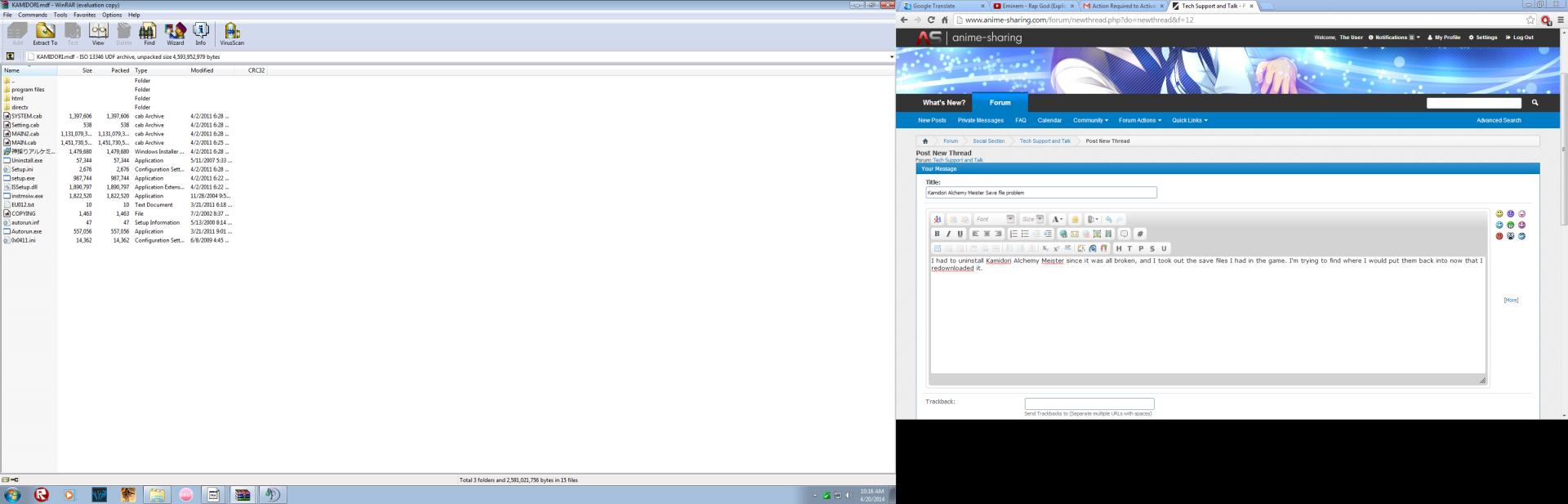Insert an unordered list in editor

(x=1025, y=234)
